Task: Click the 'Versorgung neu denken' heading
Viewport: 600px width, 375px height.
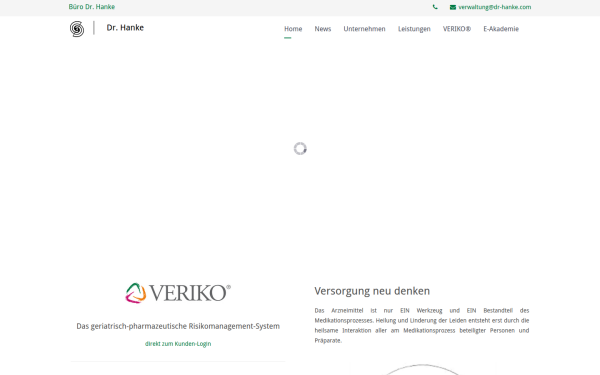Action: (x=372, y=291)
